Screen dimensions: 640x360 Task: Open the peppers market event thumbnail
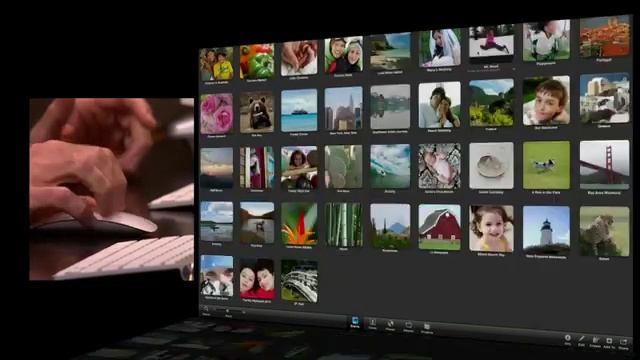[x=257, y=61]
